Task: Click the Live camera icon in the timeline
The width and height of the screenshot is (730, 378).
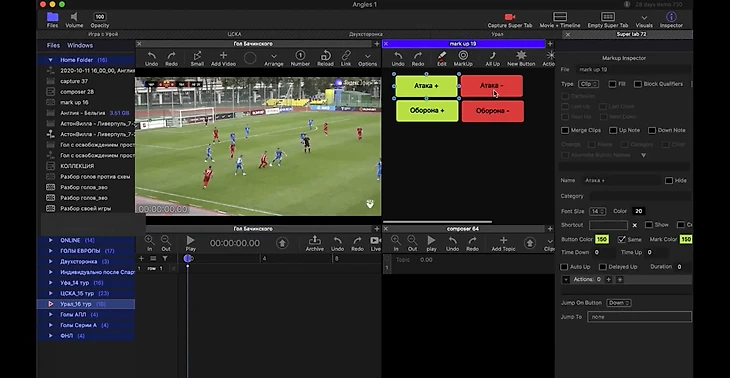Action: (375, 243)
